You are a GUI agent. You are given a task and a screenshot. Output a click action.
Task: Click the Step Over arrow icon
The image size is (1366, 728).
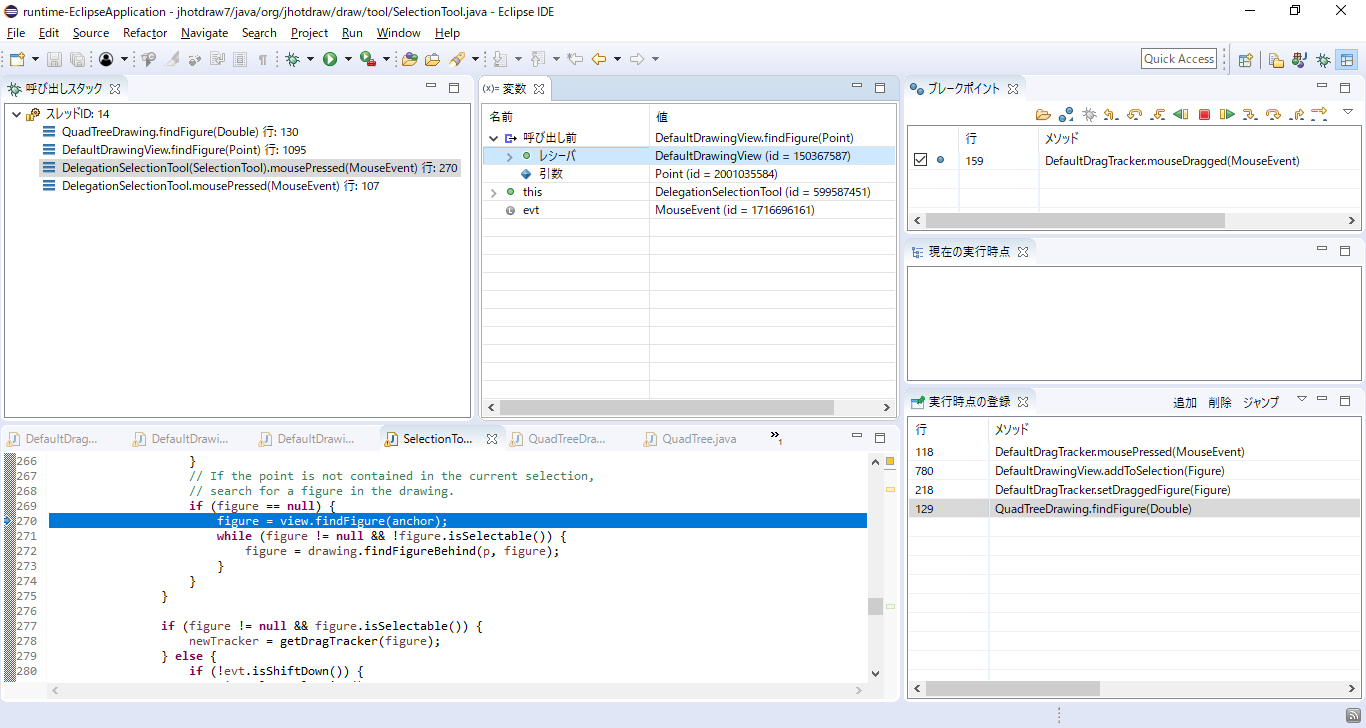[x=1273, y=114]
